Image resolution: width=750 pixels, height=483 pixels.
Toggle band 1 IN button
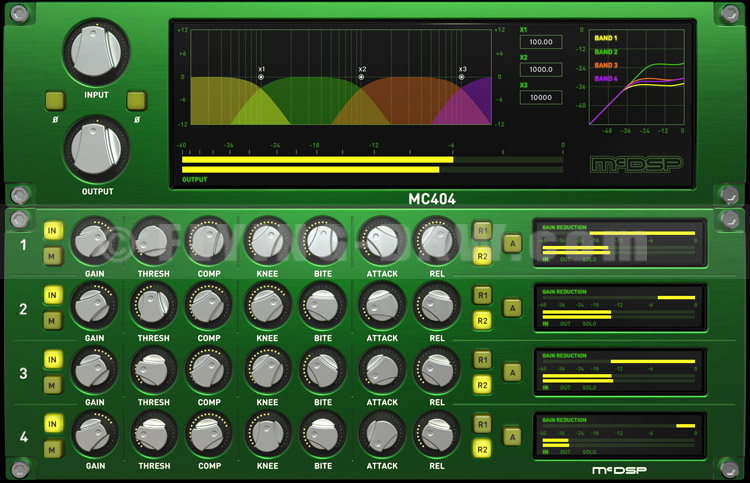point(53,231)
